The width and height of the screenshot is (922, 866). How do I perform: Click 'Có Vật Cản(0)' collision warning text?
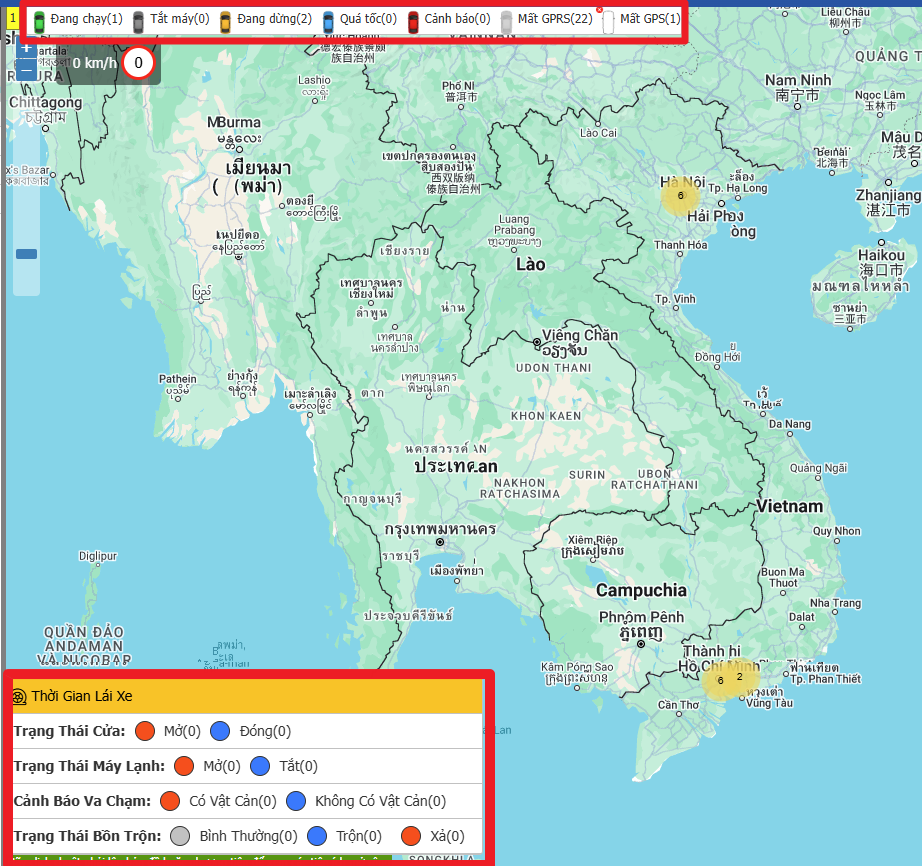[x=233, y=801]
